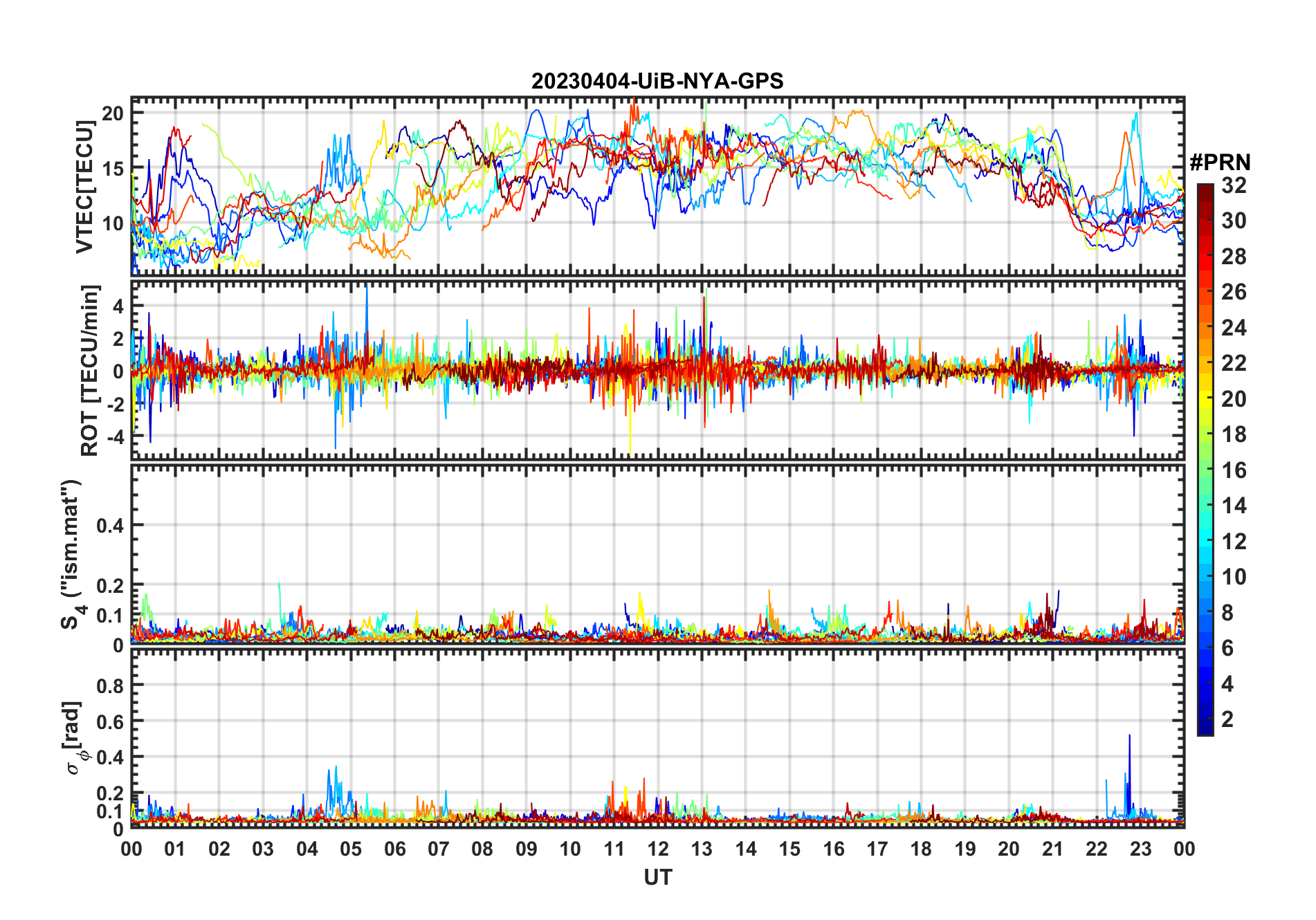Screen dimensions: 1316x920
Task: Select hour "01" on the UT axis
Action: tap(175, 849)
